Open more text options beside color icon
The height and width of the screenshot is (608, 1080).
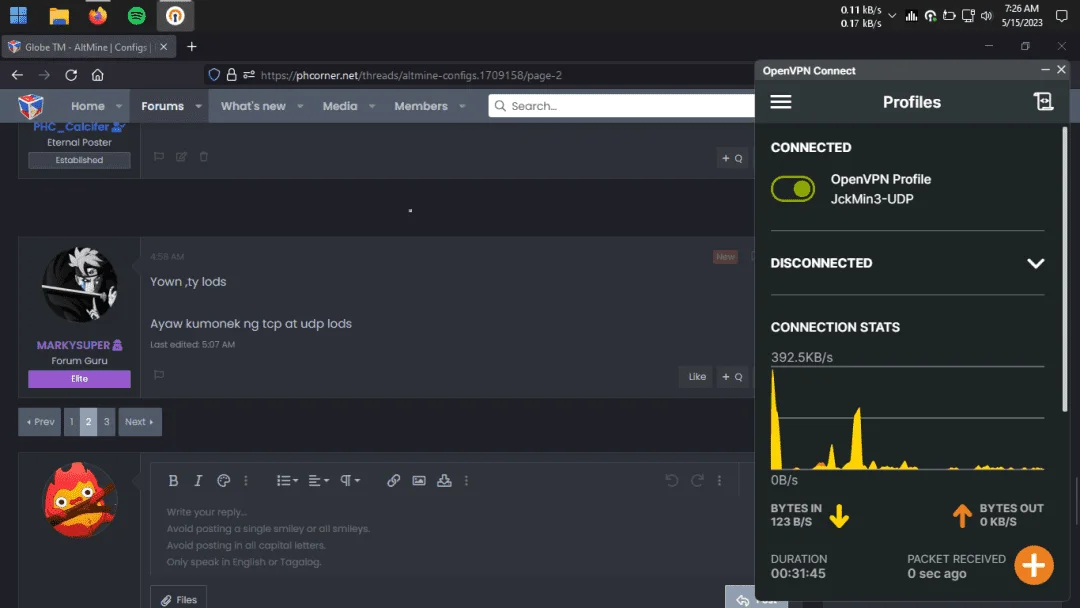(246, 481)
